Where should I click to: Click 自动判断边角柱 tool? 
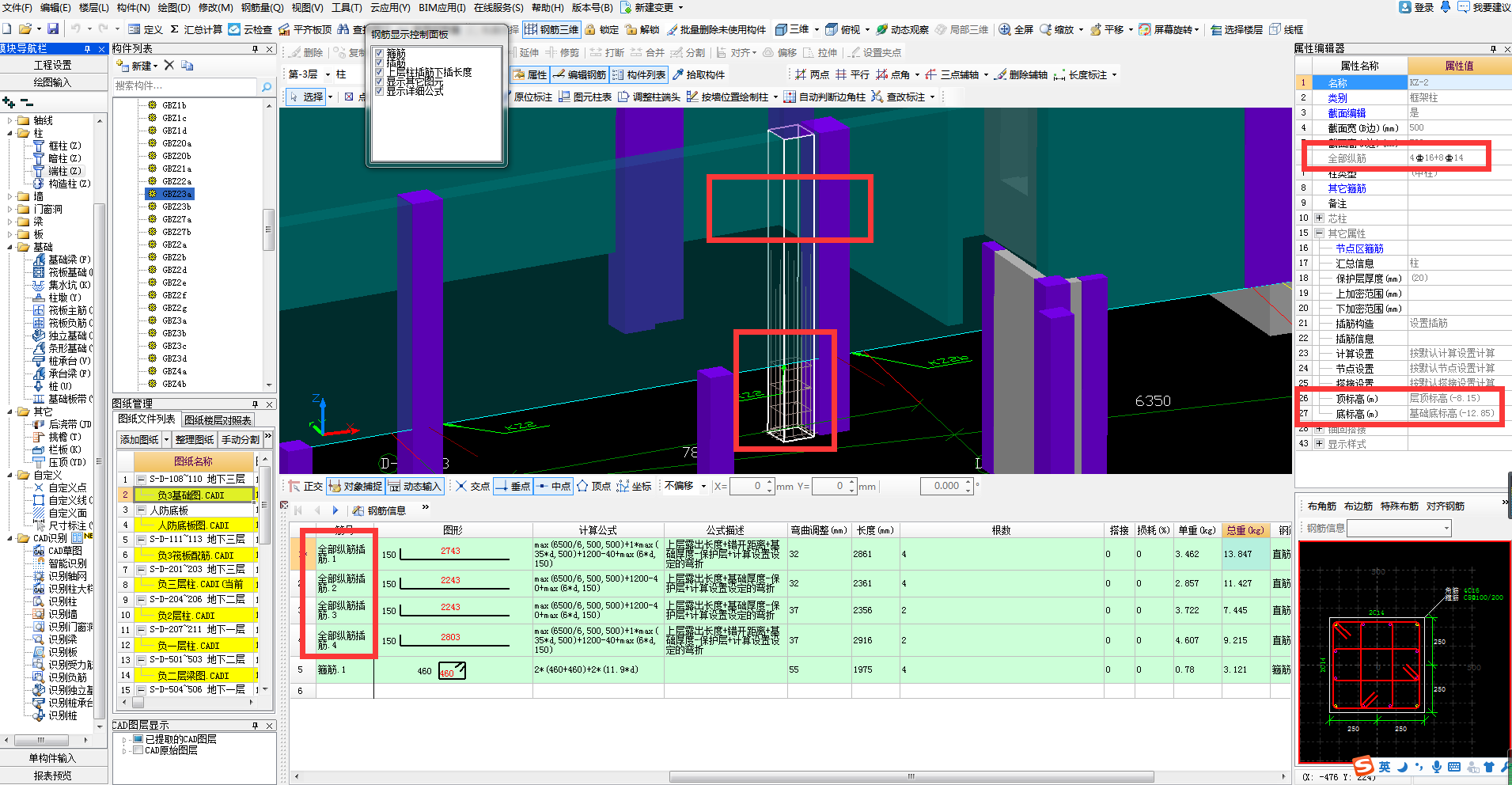pyautogui.click(x=824, y=97)
